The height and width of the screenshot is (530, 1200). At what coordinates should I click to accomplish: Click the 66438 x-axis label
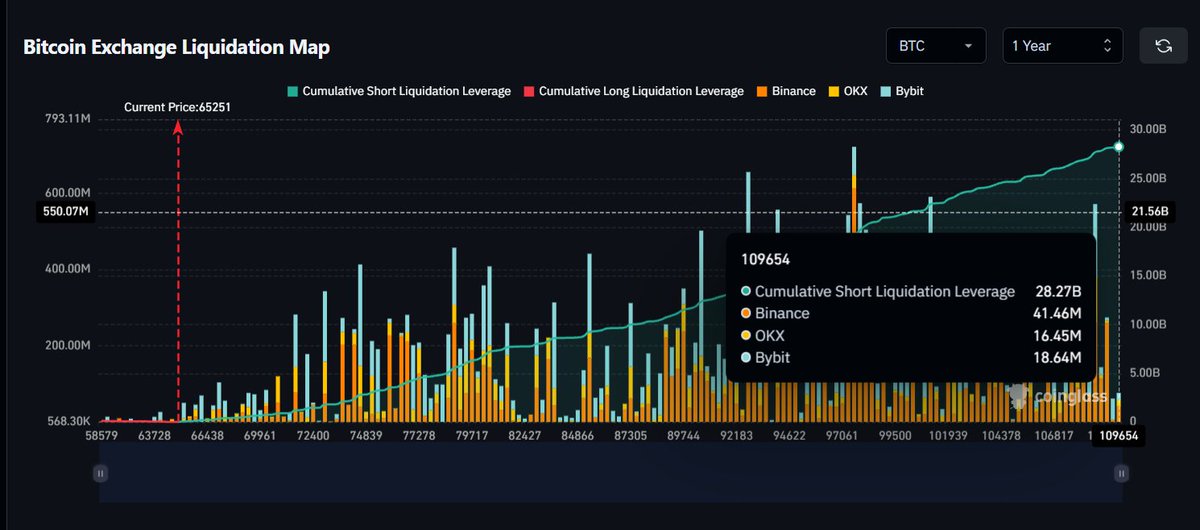(x=208, y=437)
